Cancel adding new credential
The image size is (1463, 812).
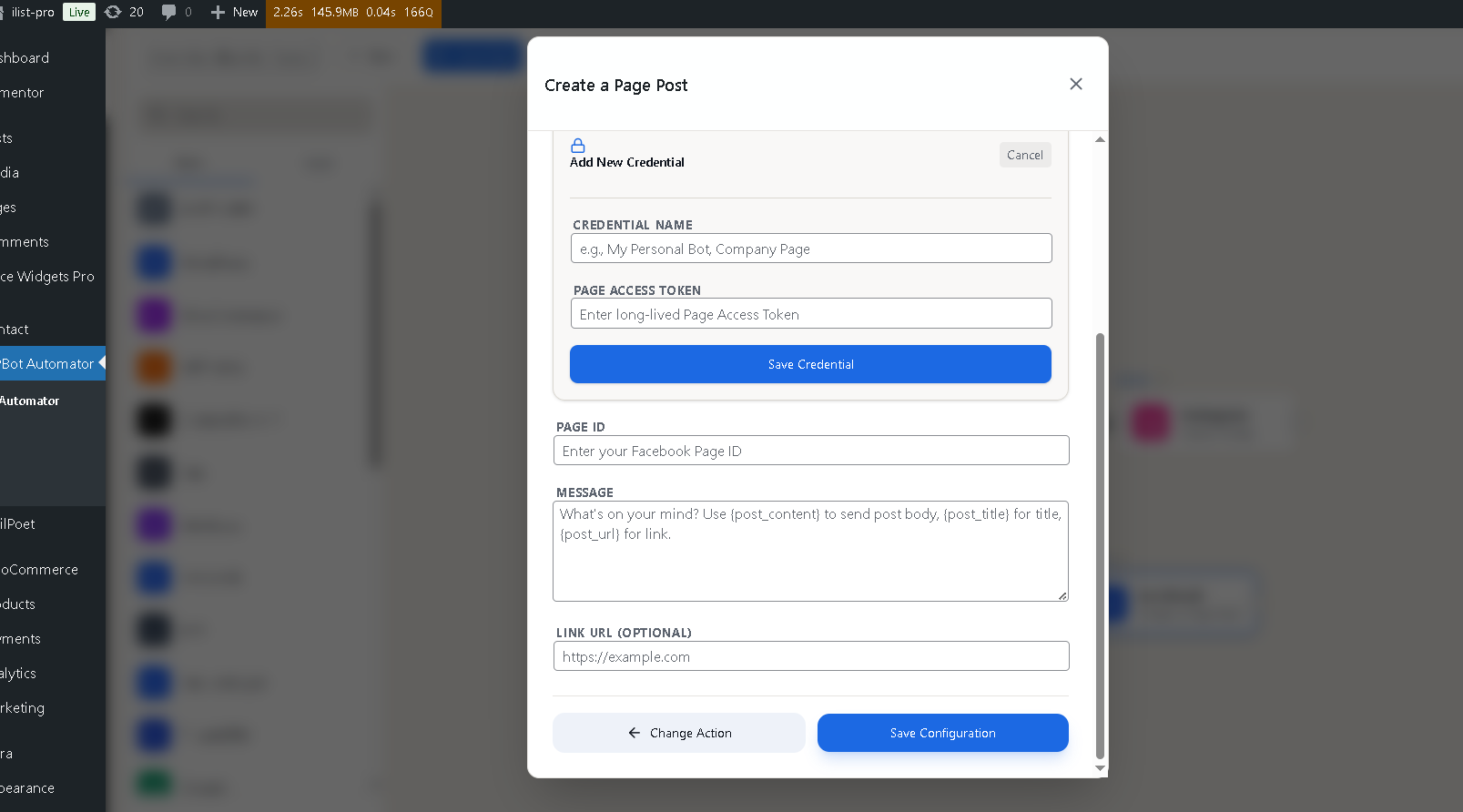coord(1024,155)
